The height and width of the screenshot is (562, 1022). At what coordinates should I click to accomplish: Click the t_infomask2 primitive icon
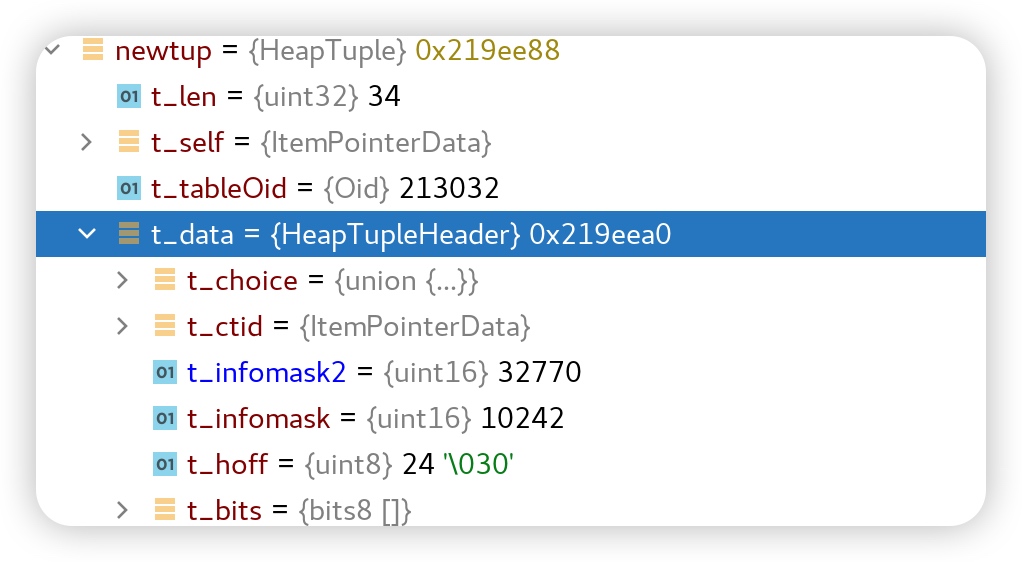164,372
